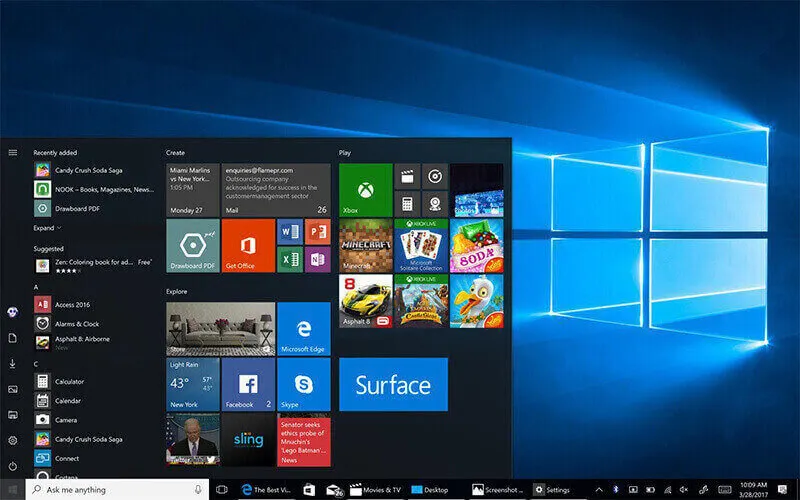Open Drawboard PDF in the Recently added list
The width and height of the screenshot is (800, 500).
[x=94, y=209]
